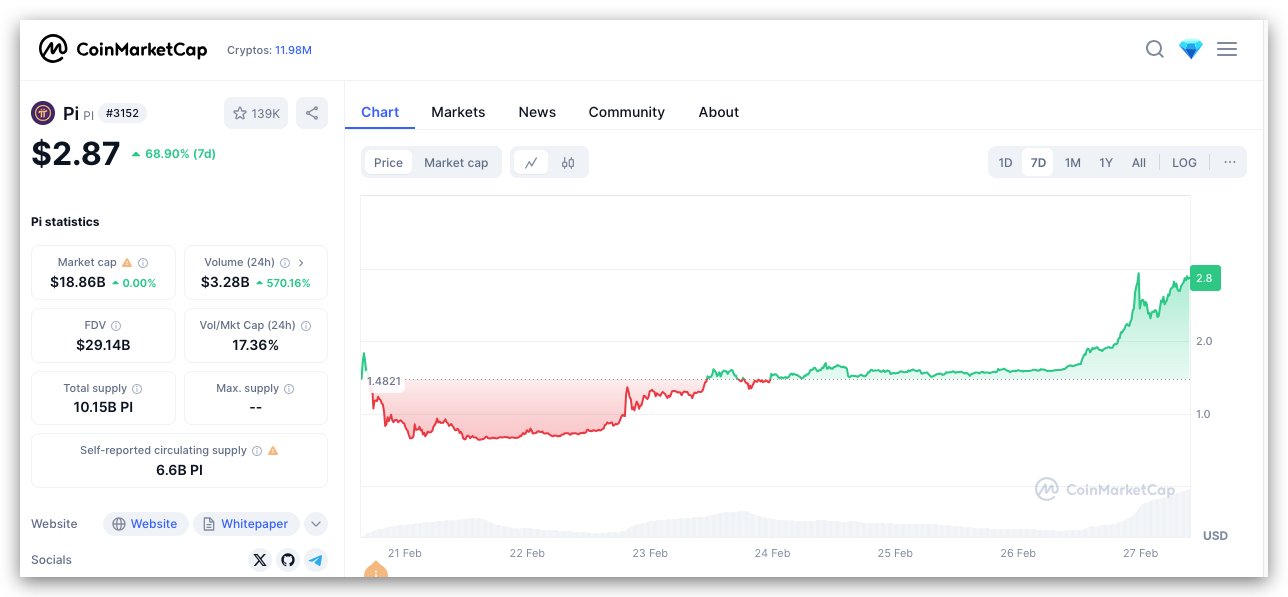Open the GitHub social link
This screenshot has height=597, width=1288.
288,560
